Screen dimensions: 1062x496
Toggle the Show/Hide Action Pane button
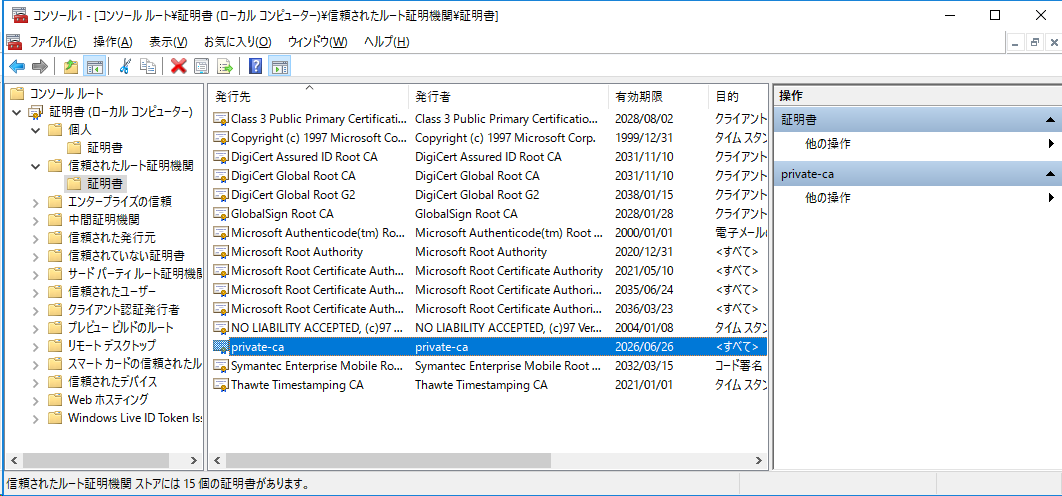pyautogui.click(x=279, y=66)
